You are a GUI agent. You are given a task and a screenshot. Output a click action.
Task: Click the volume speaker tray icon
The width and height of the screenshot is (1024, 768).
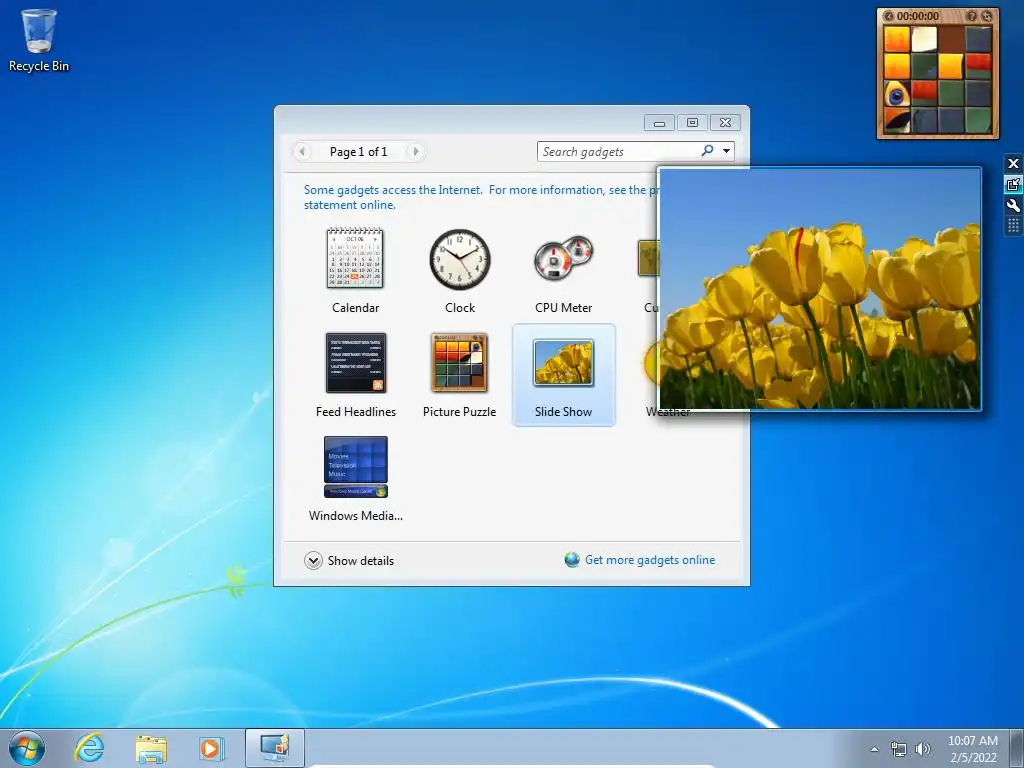tap(923, 749)
